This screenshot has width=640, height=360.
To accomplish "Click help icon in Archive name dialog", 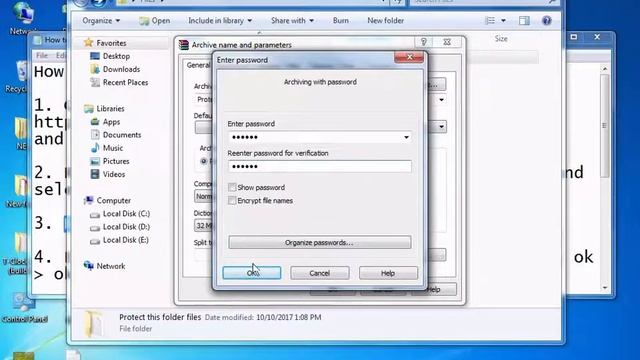I will pyautogui.click(x=424, y=42).
